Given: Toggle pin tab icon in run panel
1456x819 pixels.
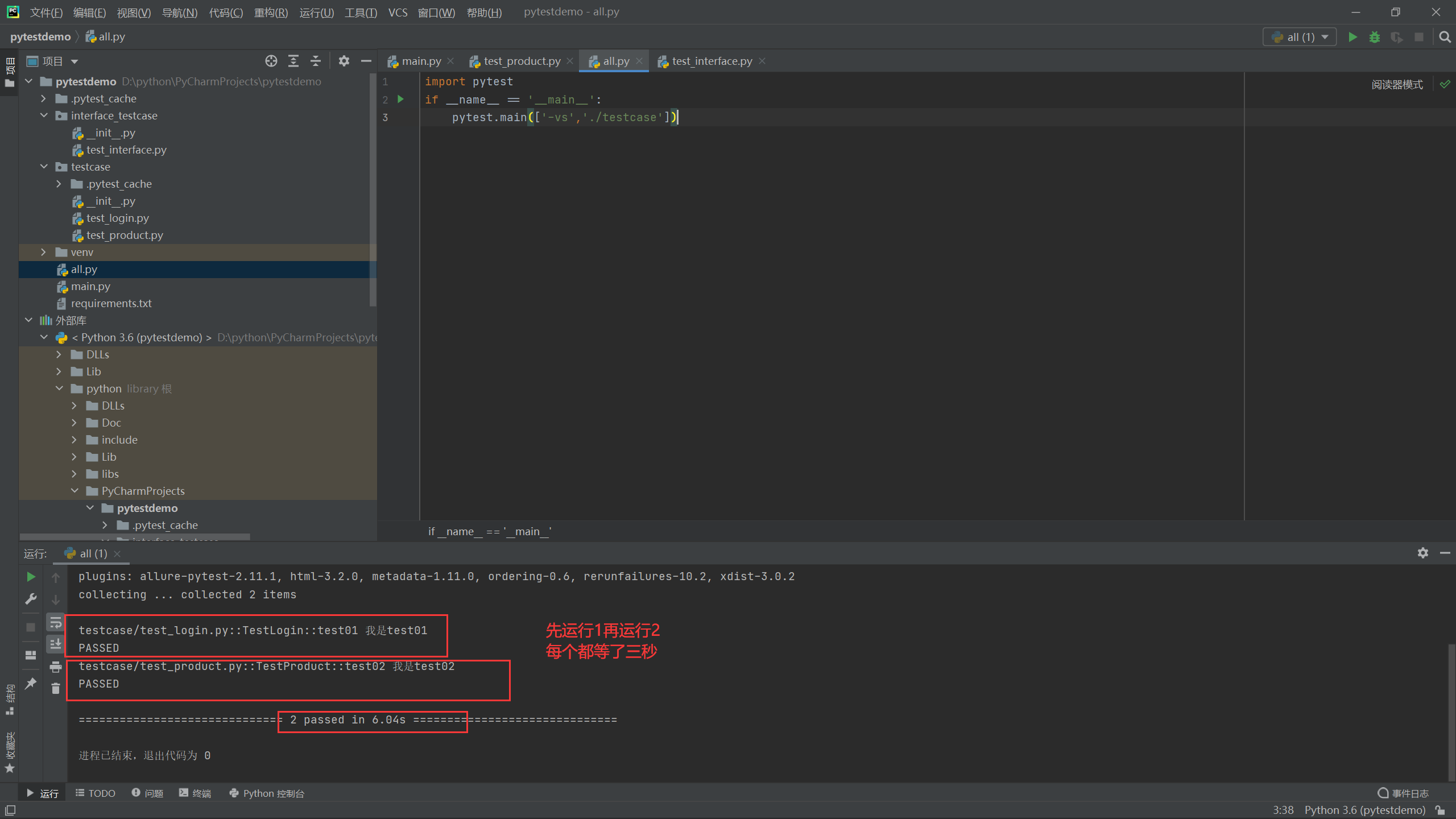Looking at the screenshot, I should click(31, 683).
